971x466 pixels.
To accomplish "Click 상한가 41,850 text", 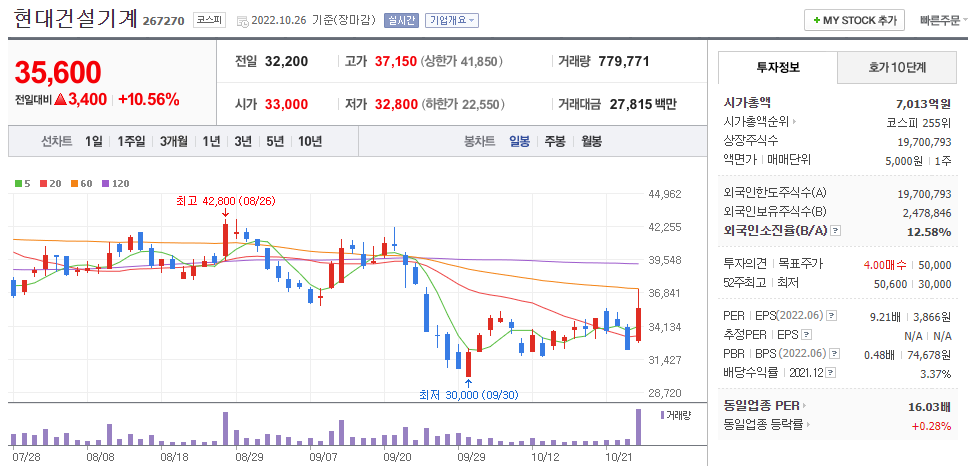I will point(461,61).
